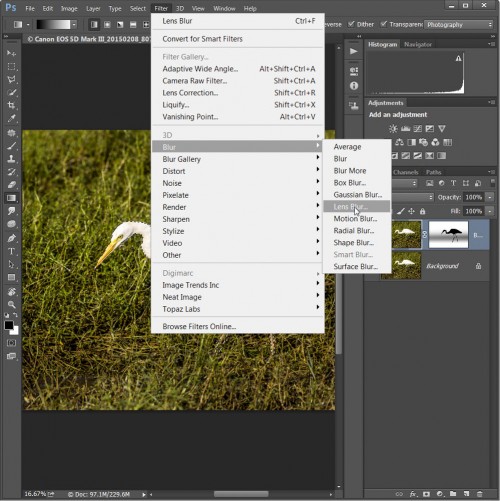Open the Opacity slider dropdown
The width and height of the screenshot is (500, 501).
(490, 197)
